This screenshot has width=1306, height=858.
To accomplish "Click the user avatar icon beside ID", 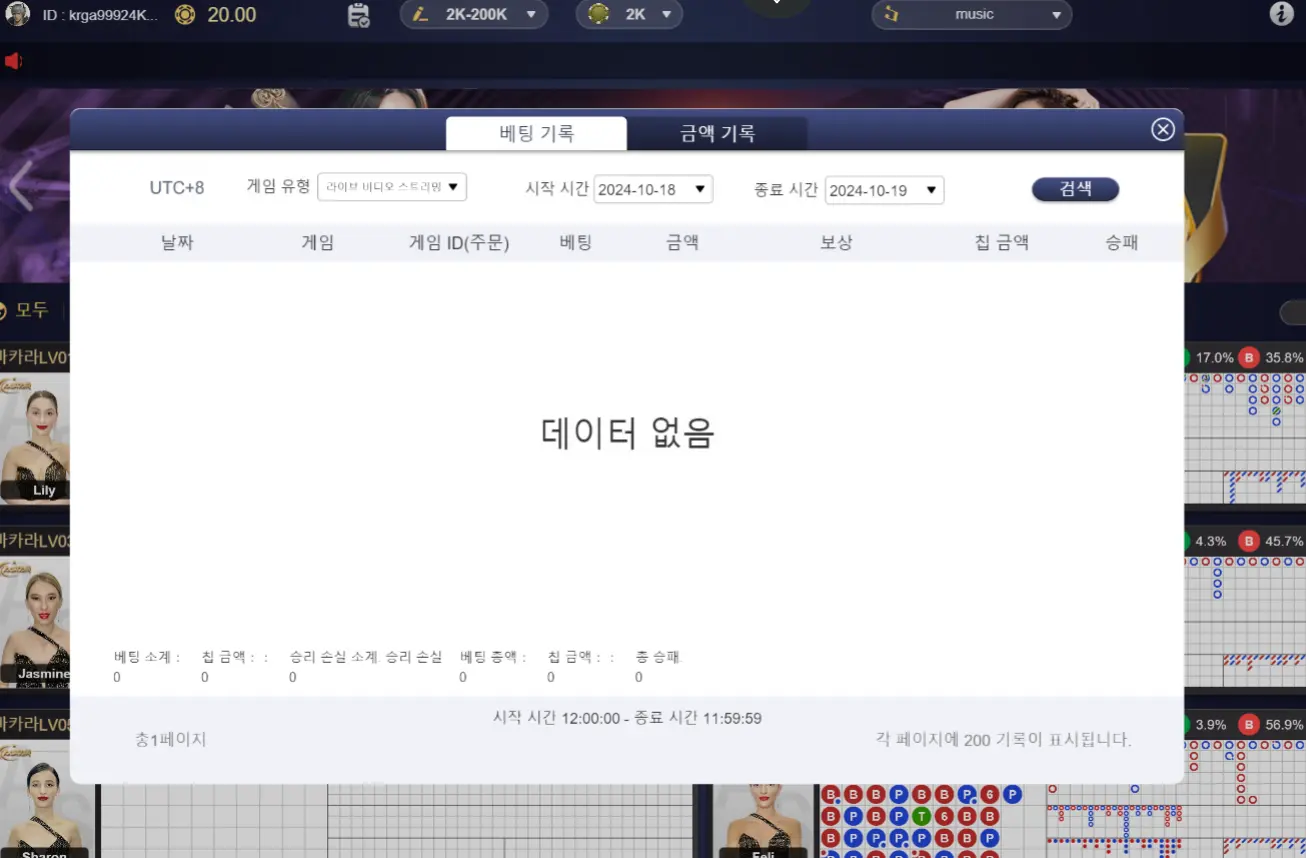I will tap(18, 14).
